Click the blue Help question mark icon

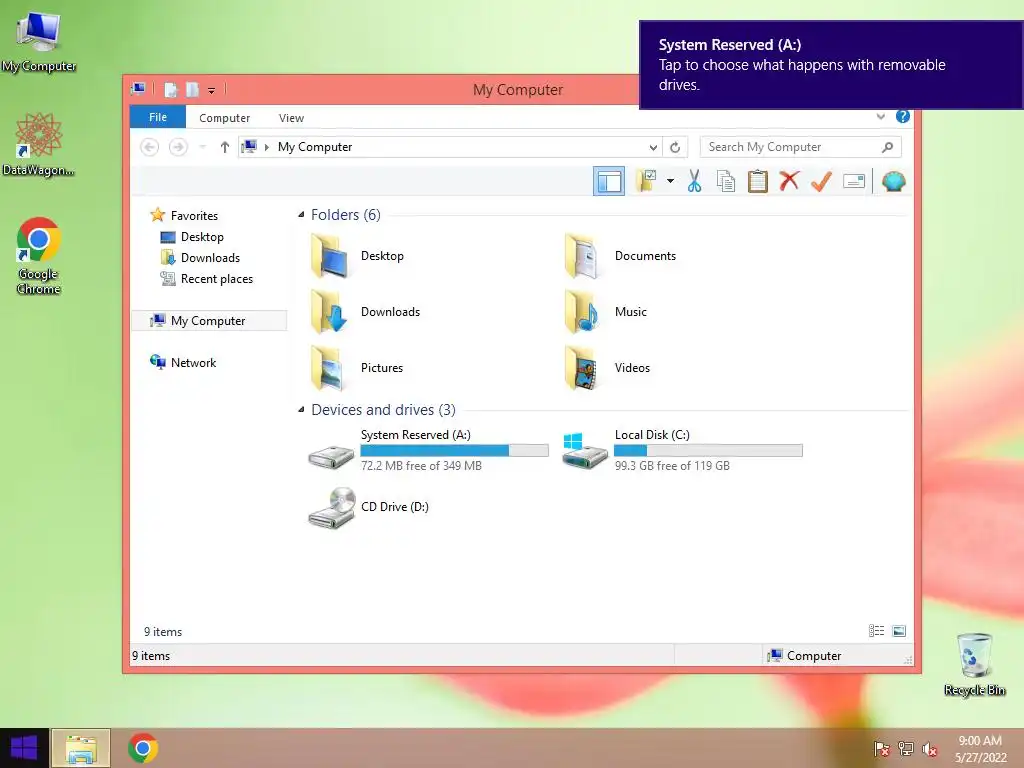tap(903, 116)
